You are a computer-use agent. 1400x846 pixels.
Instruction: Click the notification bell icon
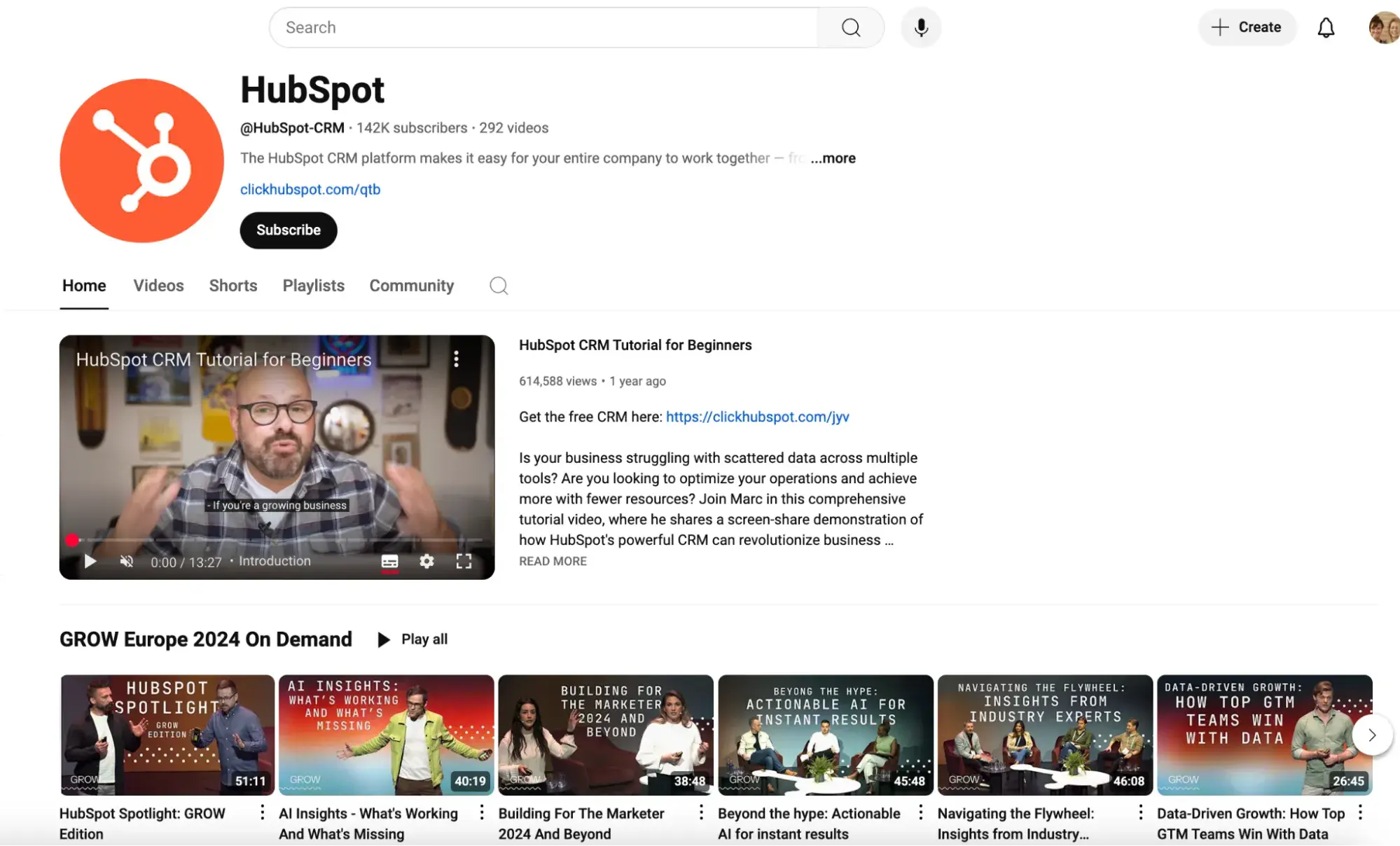(x=1326, y=27)
